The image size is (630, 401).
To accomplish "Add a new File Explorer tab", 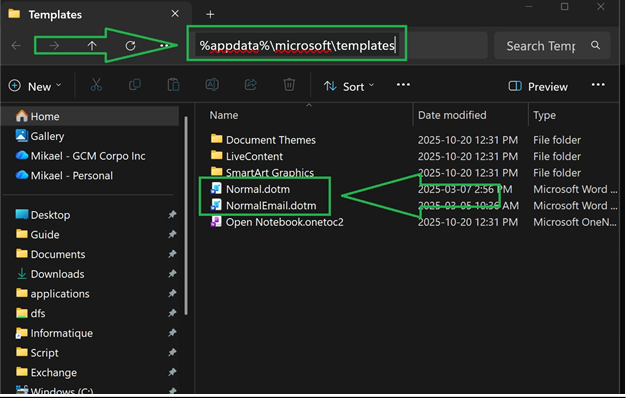I will [x=210, y=14].
